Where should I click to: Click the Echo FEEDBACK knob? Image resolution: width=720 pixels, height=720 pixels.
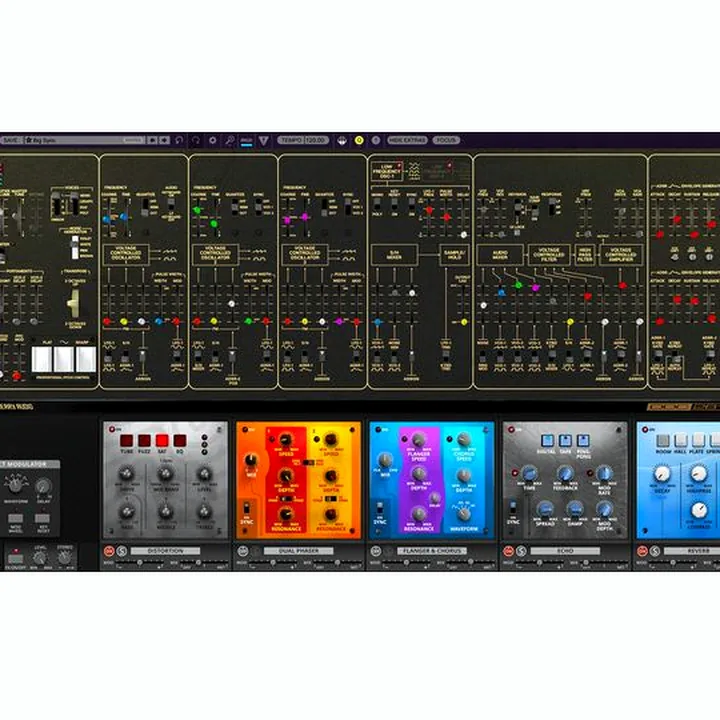tap(565, 473)
